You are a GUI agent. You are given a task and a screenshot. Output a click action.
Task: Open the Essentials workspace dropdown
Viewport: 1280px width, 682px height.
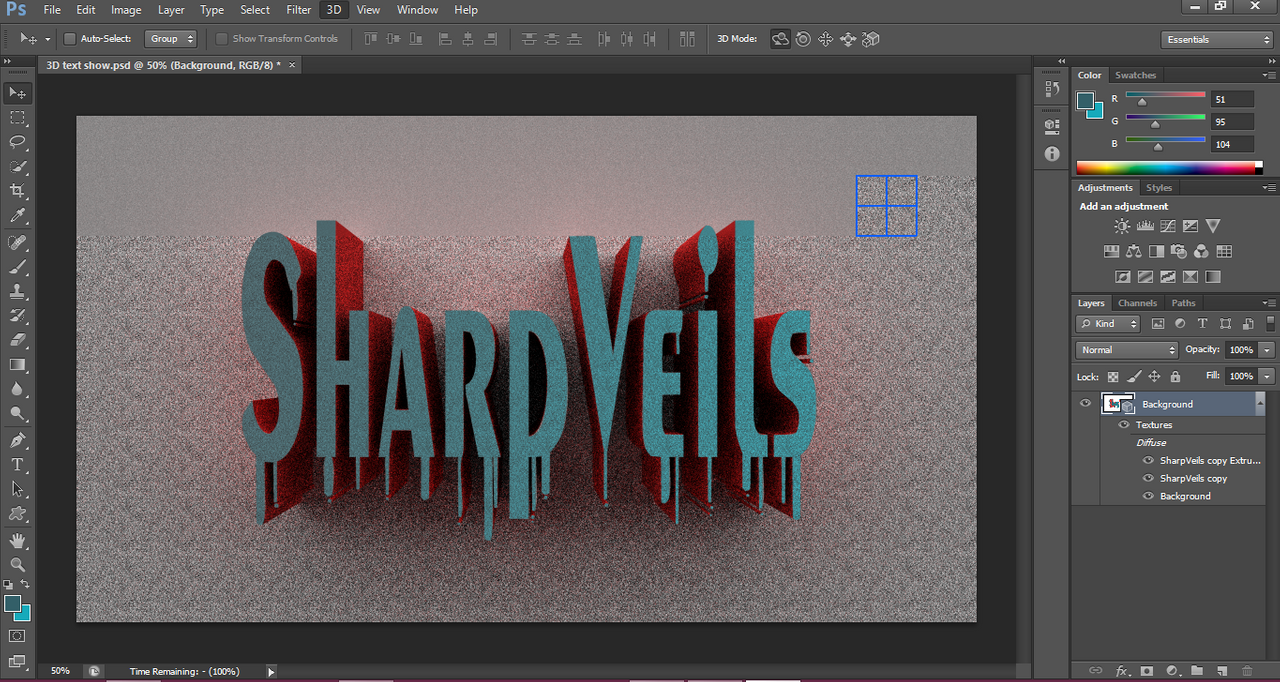point(1217,39)
